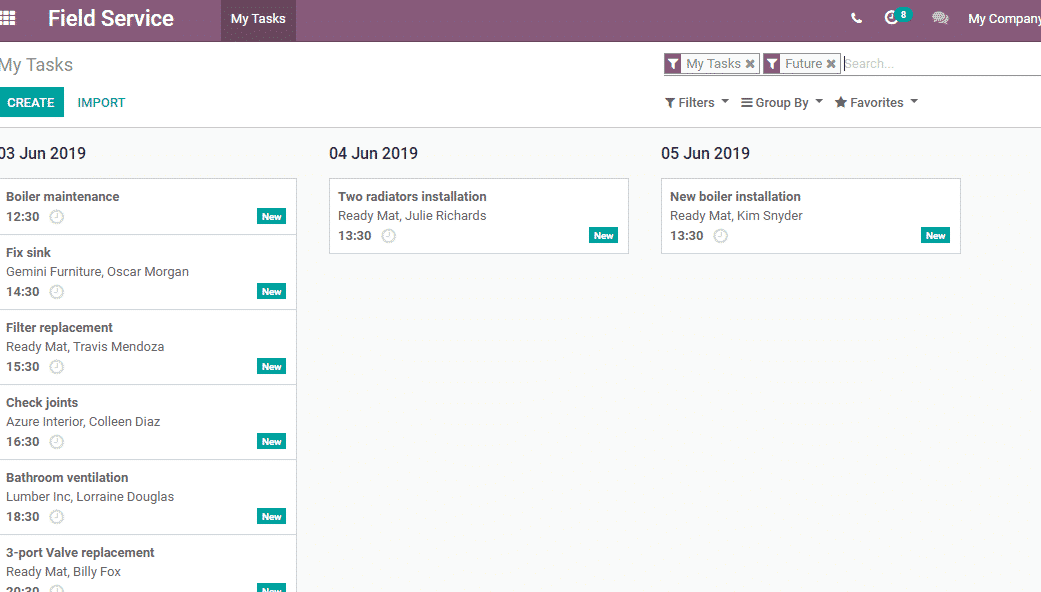Click clock icon on Two radiators installation
1041x592 pixels.
coord(389,236)
